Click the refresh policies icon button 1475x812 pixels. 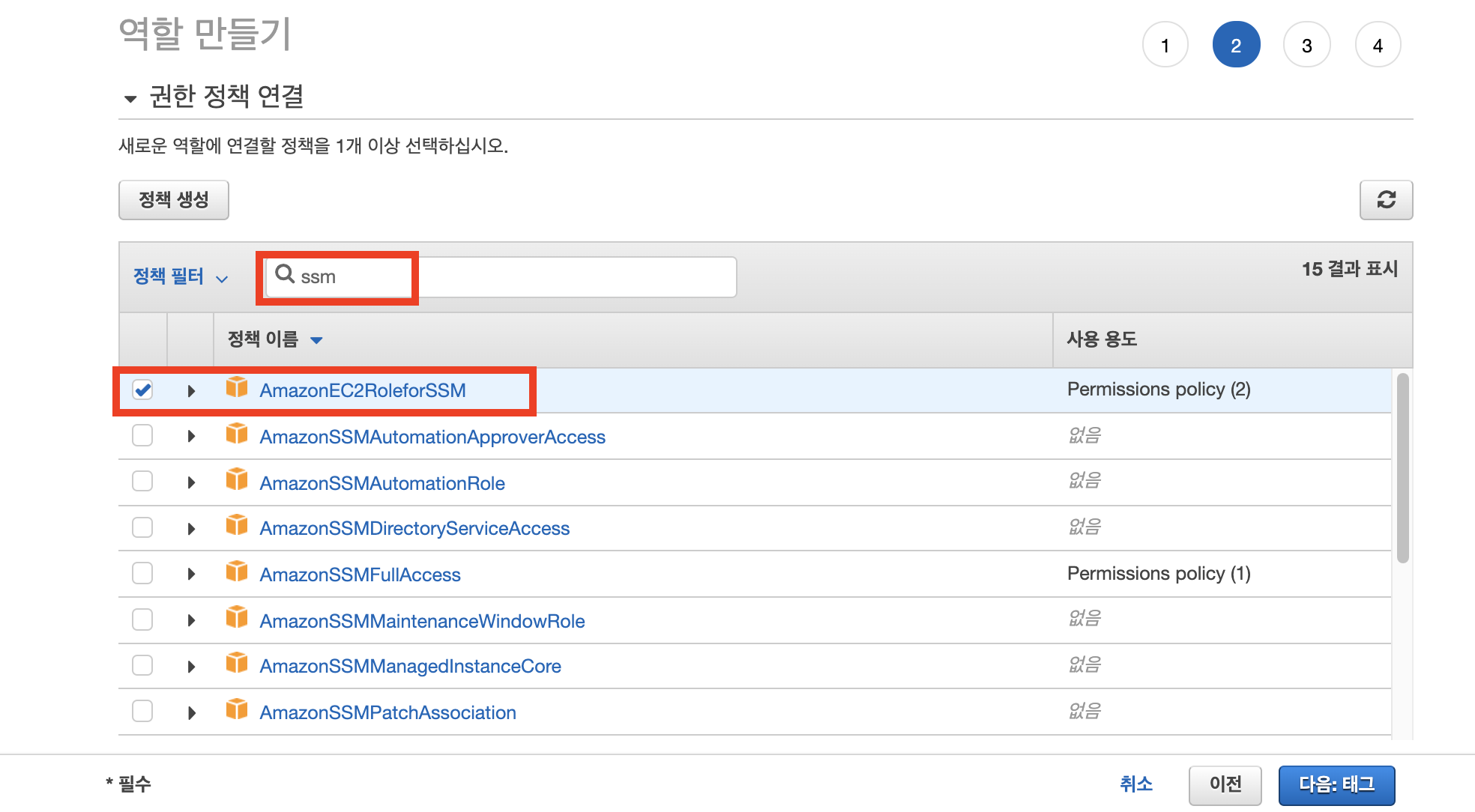click(x=1385, y=199)
